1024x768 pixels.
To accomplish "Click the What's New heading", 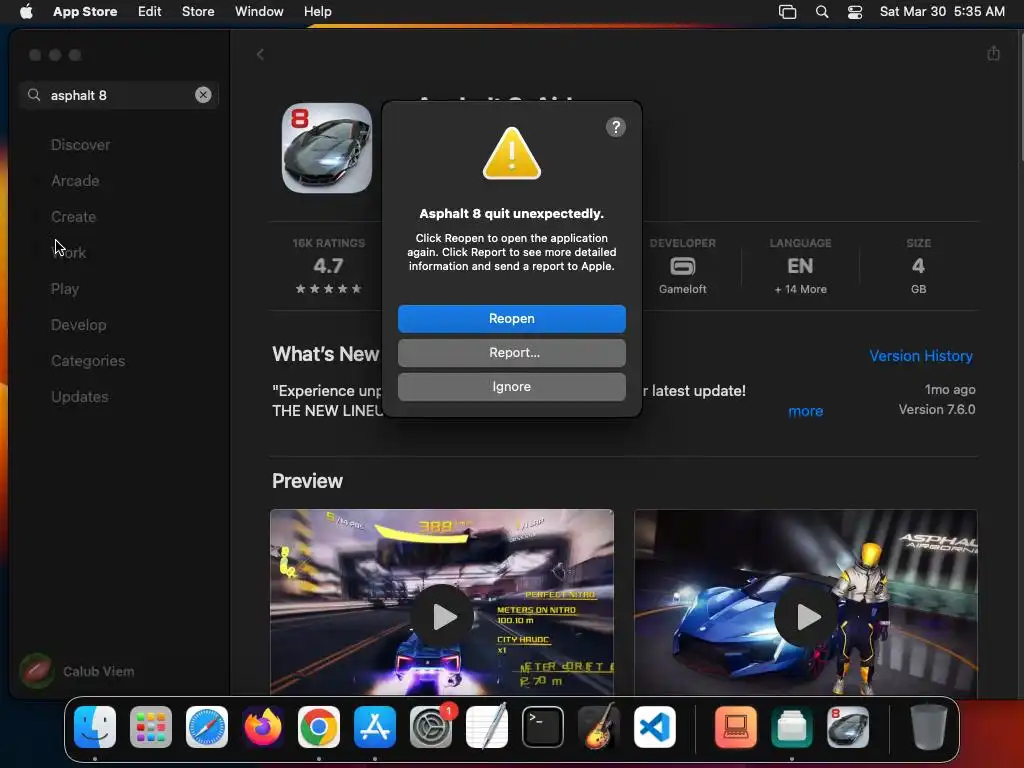I will click(x=325, y=354).
